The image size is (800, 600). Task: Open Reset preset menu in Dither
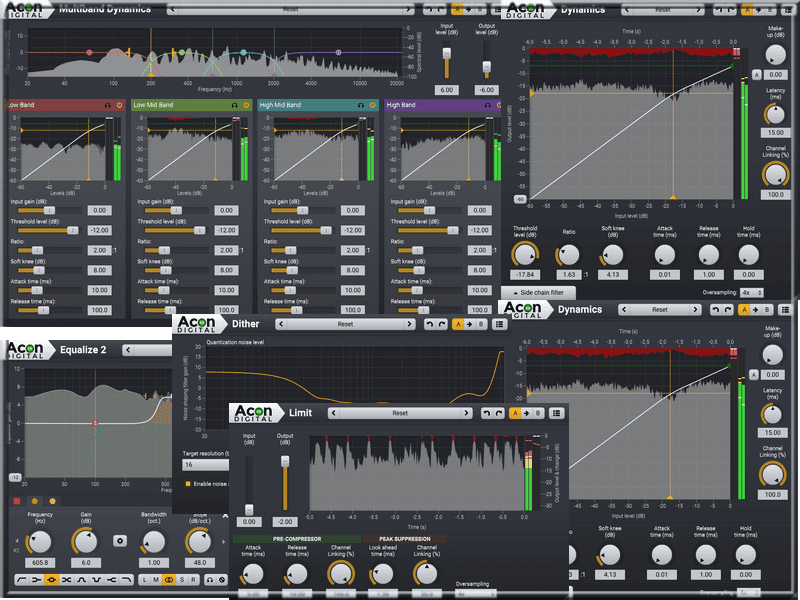[345, 324]
